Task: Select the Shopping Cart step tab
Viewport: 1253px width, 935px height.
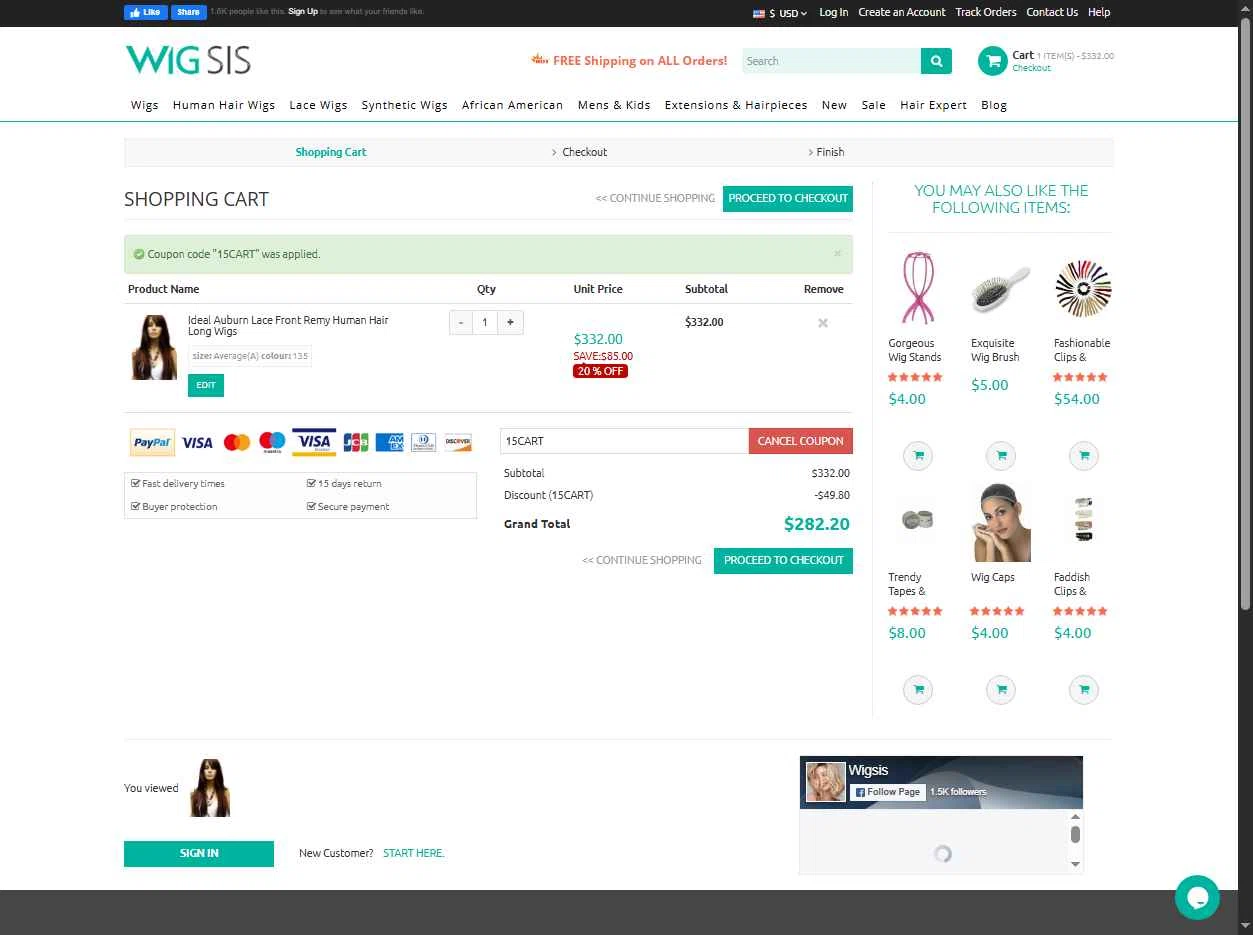Action: (331, 152)
